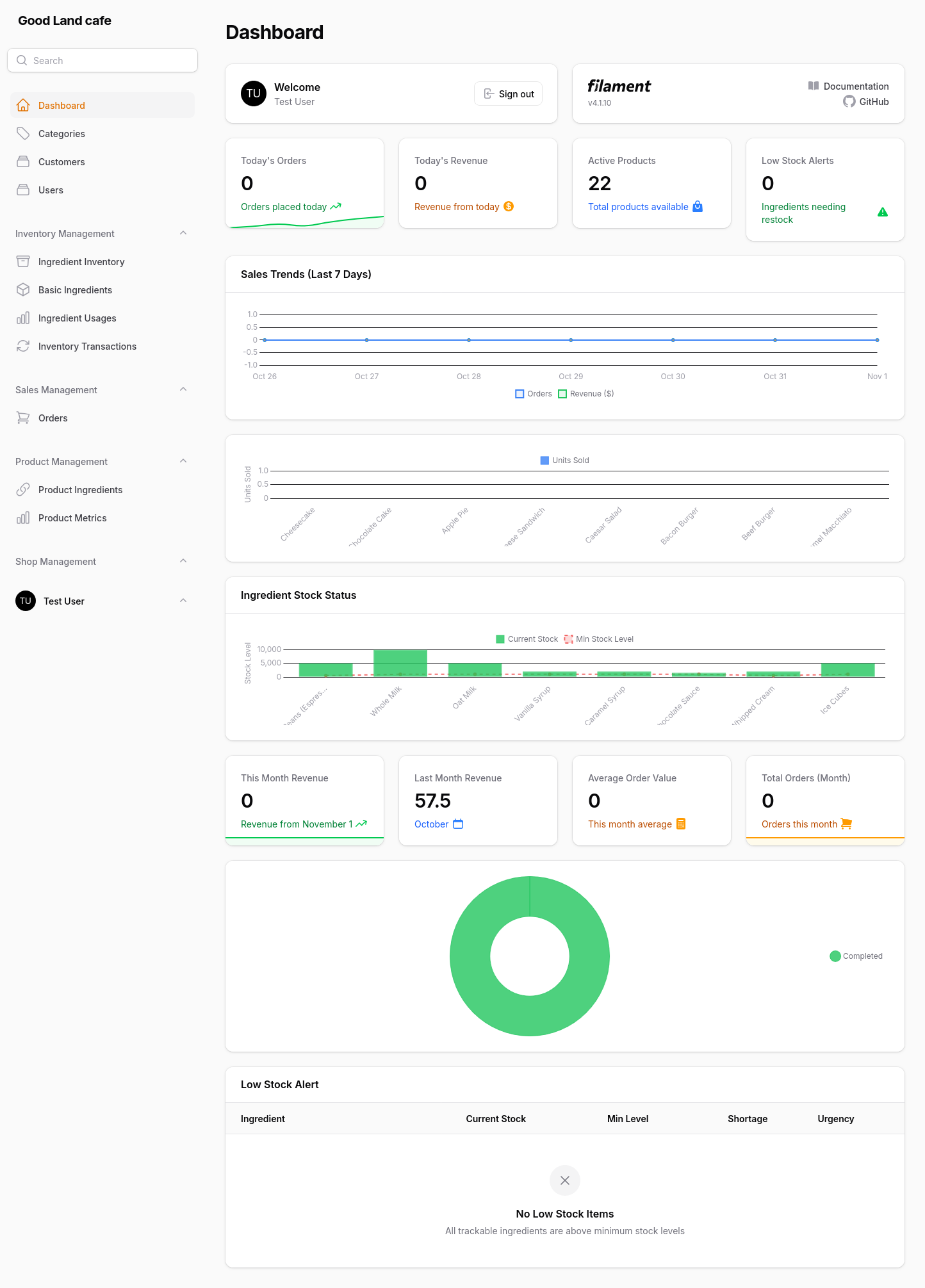925x1288 pixels.
Task: Click the Inventory Transactions refresh arrows icon
Action: [x=23, y=346]
